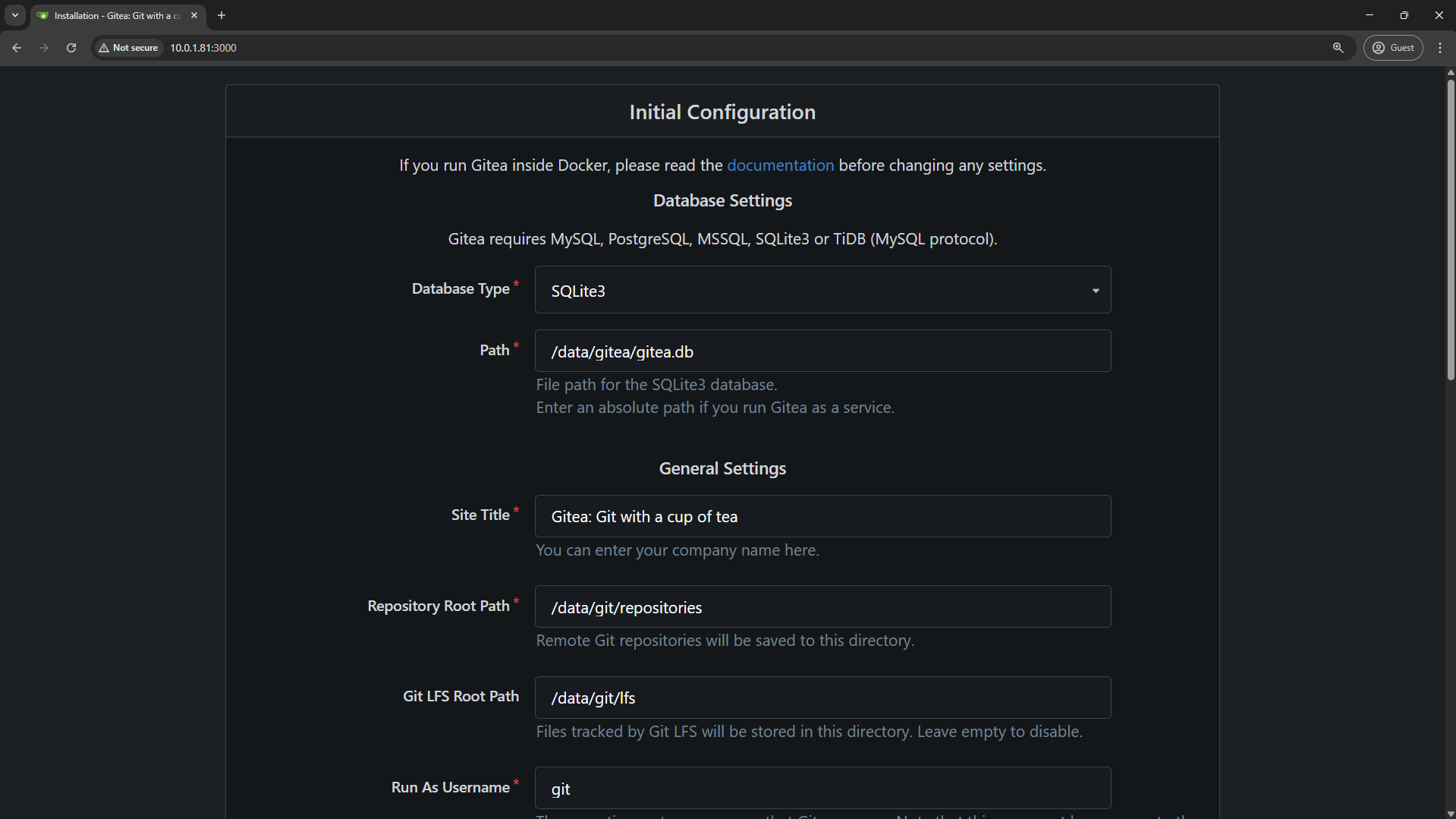Click the Git LFS Root Path field

(822, 698)
